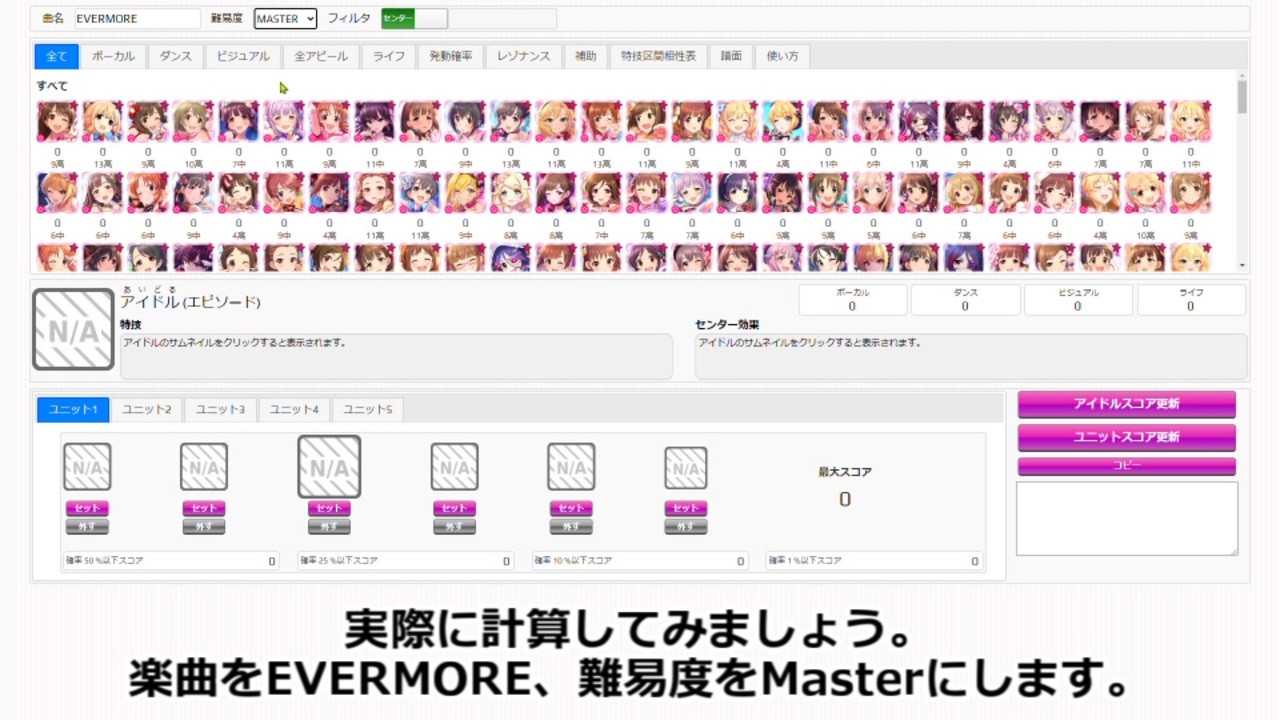Screen dimensions: 1280x720
Task: Click 外す under the center unit slot
Action: tap(329, 527)
